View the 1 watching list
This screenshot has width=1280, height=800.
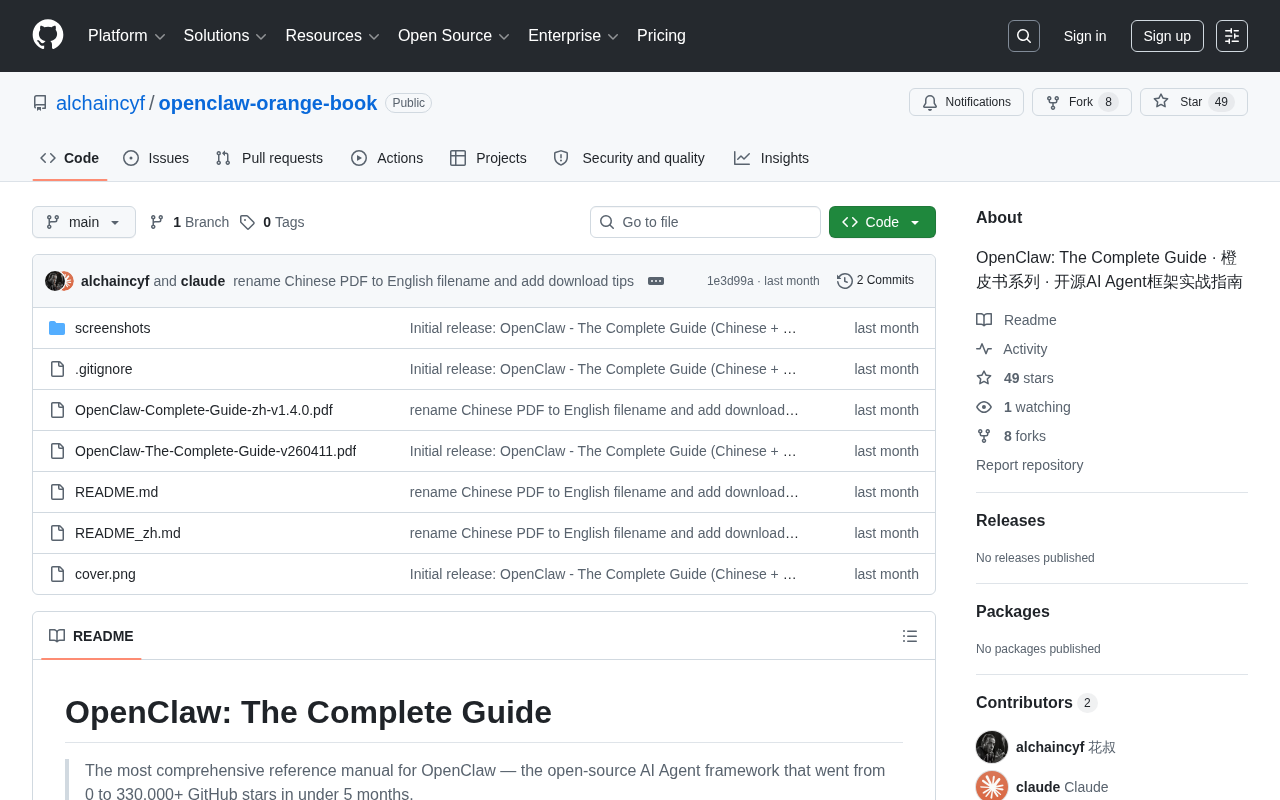point(1023,407)
